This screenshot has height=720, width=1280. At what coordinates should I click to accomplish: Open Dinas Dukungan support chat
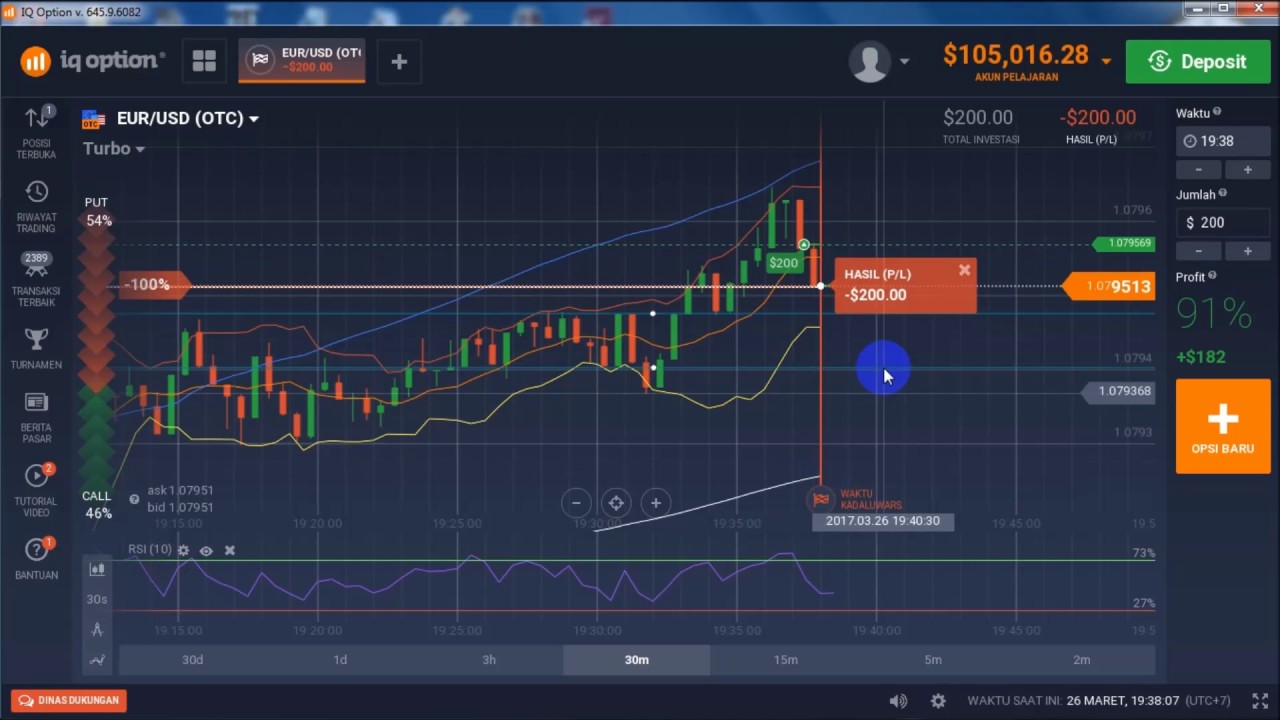tap(69, 701)
